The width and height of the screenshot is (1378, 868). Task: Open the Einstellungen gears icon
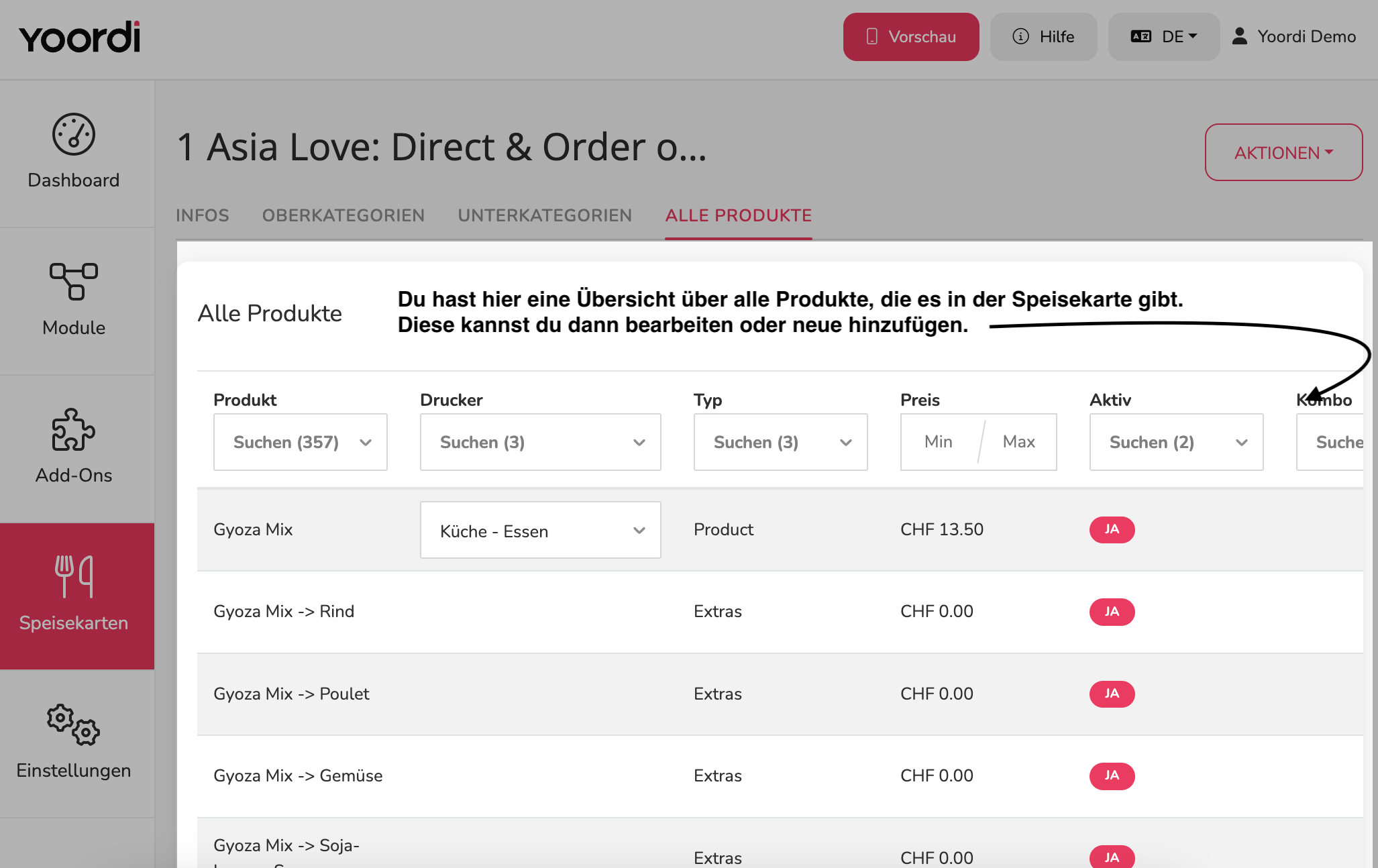tap(74, 724)
